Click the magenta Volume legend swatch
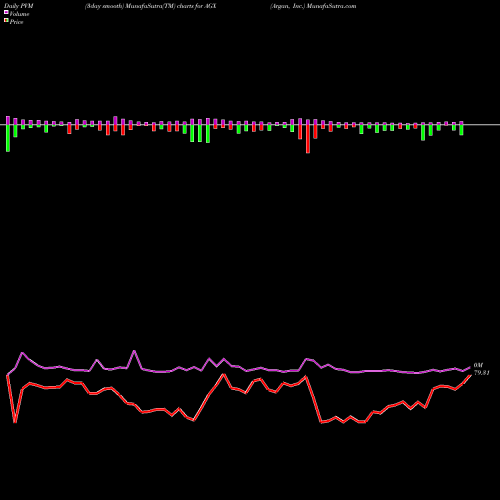 point(6,12)
